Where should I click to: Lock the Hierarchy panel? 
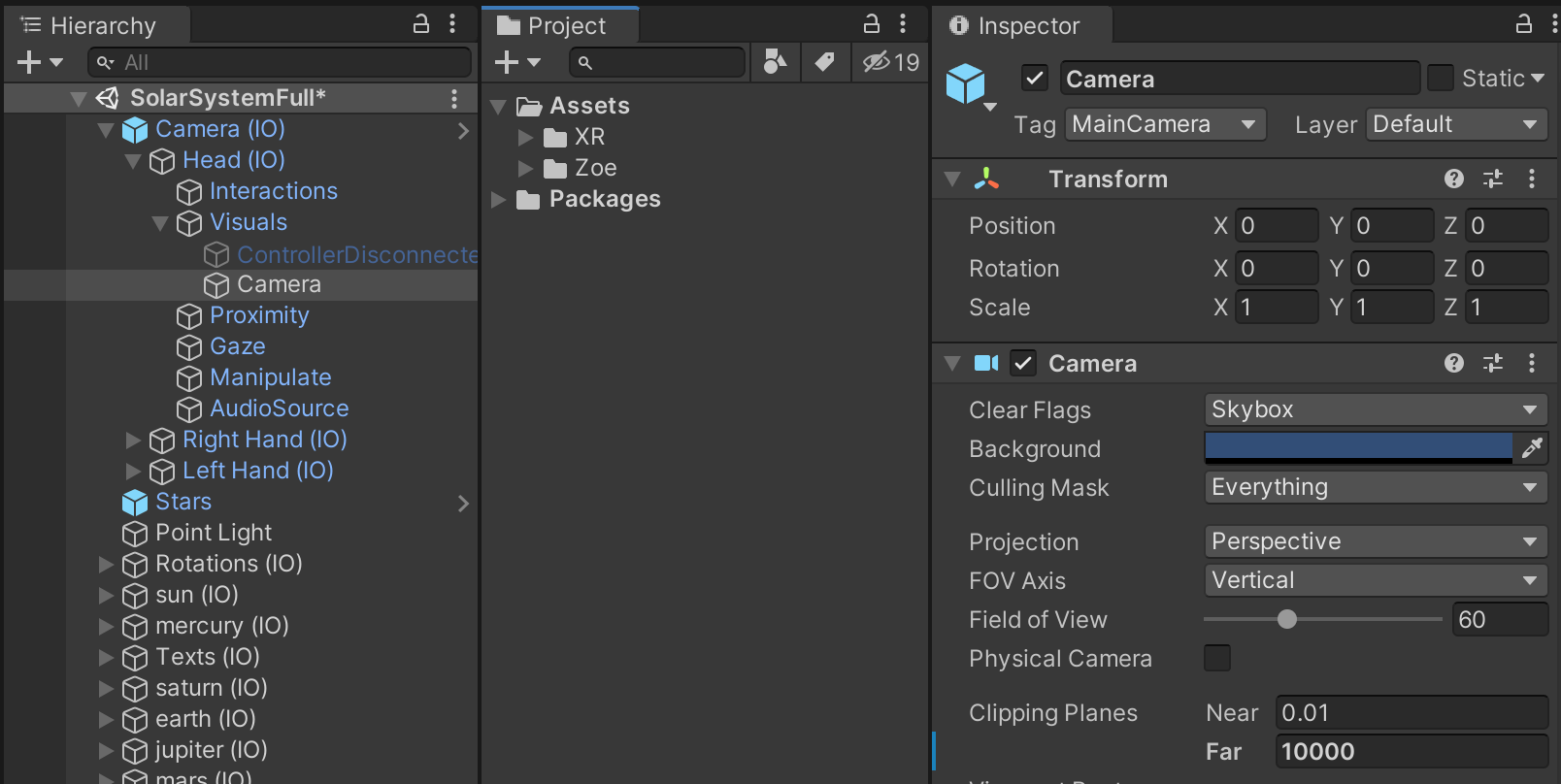pos(421,24)
